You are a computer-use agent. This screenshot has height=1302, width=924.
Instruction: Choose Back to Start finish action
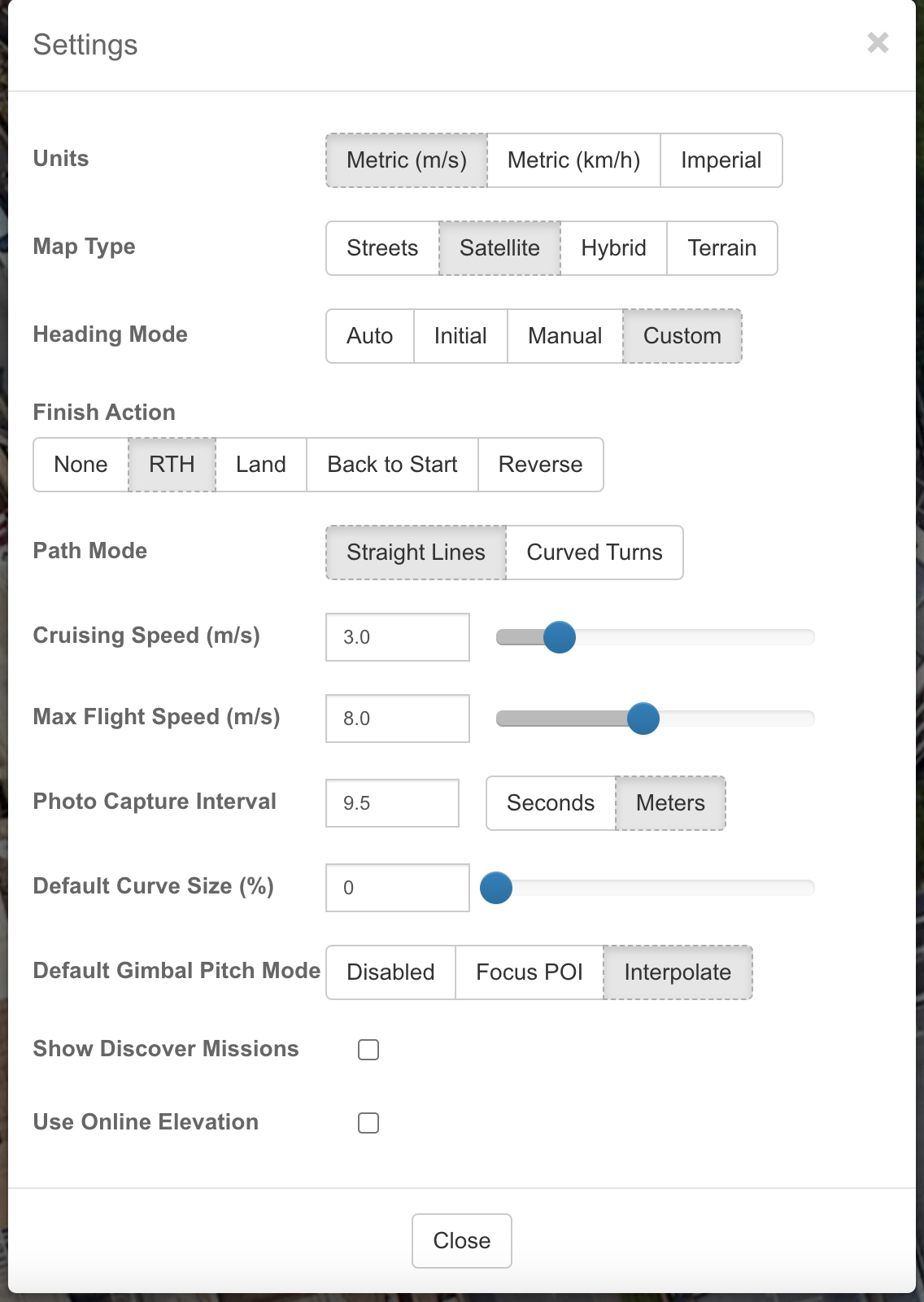point(392,465)
